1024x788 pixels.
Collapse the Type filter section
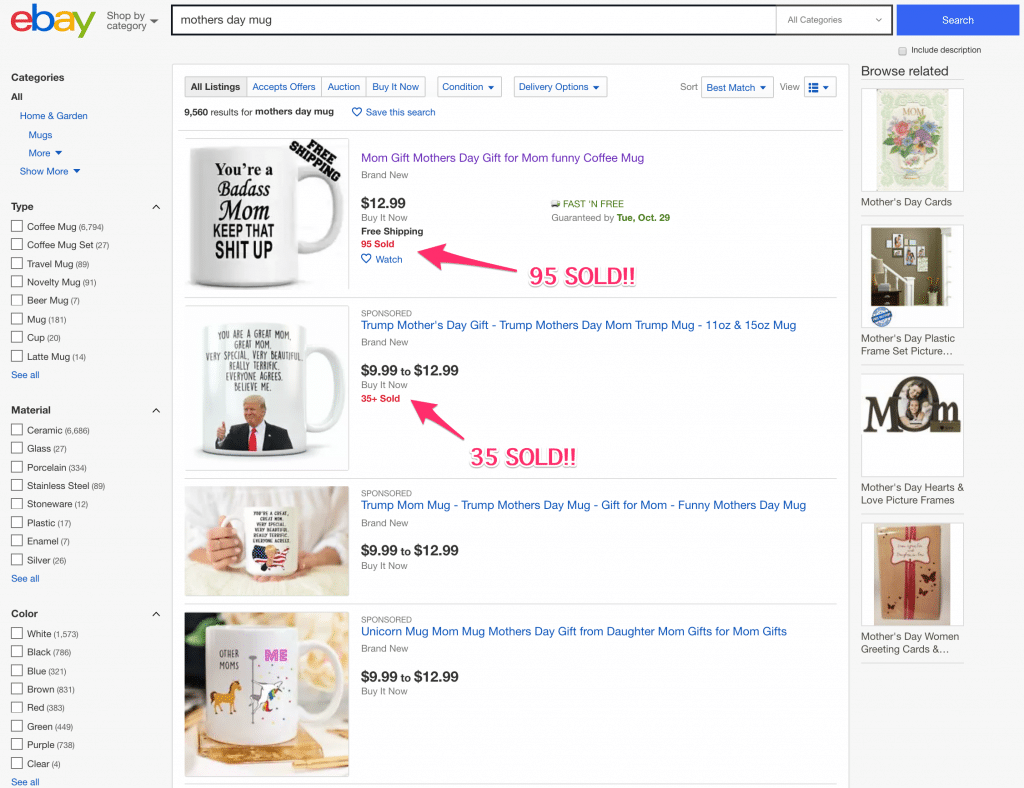156,206
